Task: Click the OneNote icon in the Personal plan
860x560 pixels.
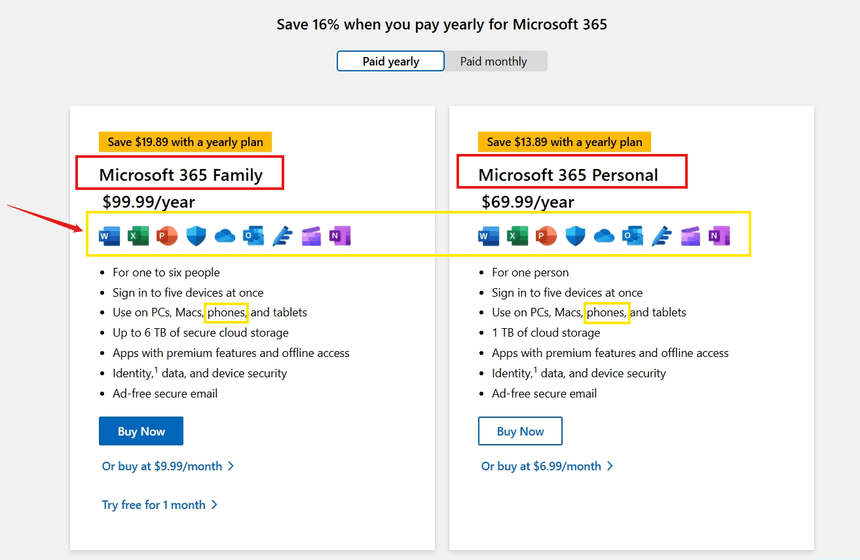Action: coord(718,237)
